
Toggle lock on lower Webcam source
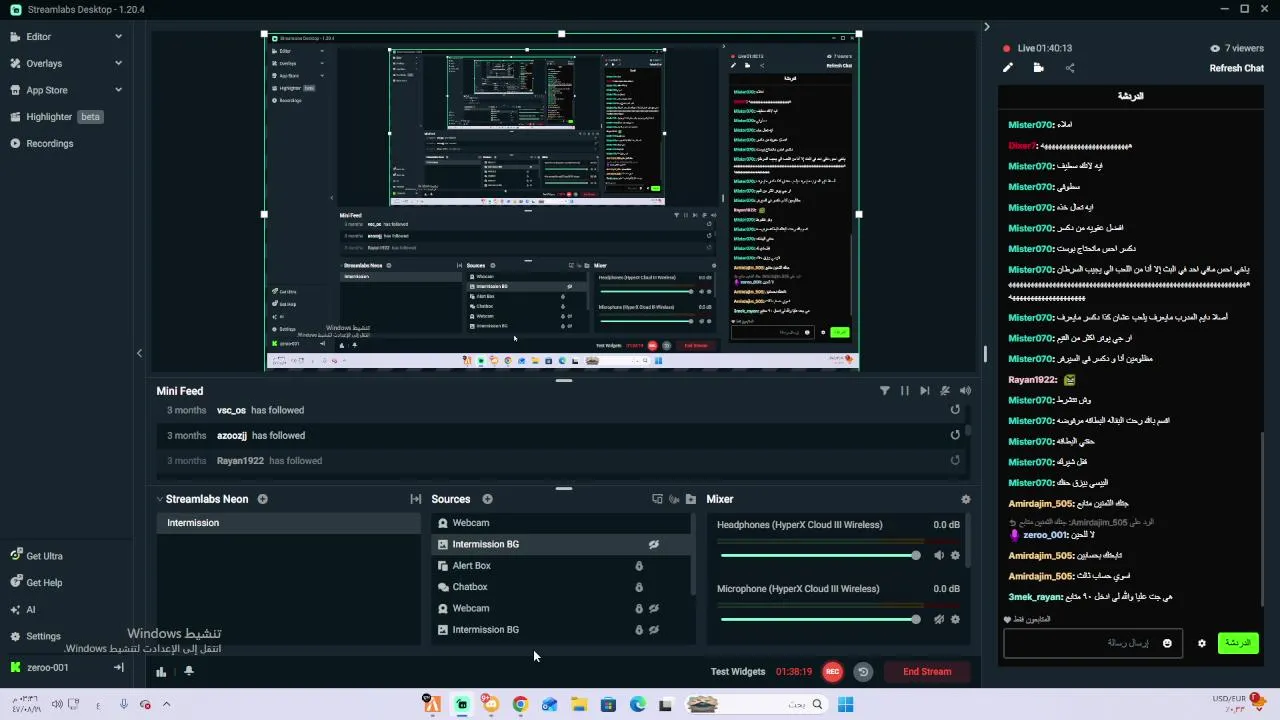[x=639, y=608]
